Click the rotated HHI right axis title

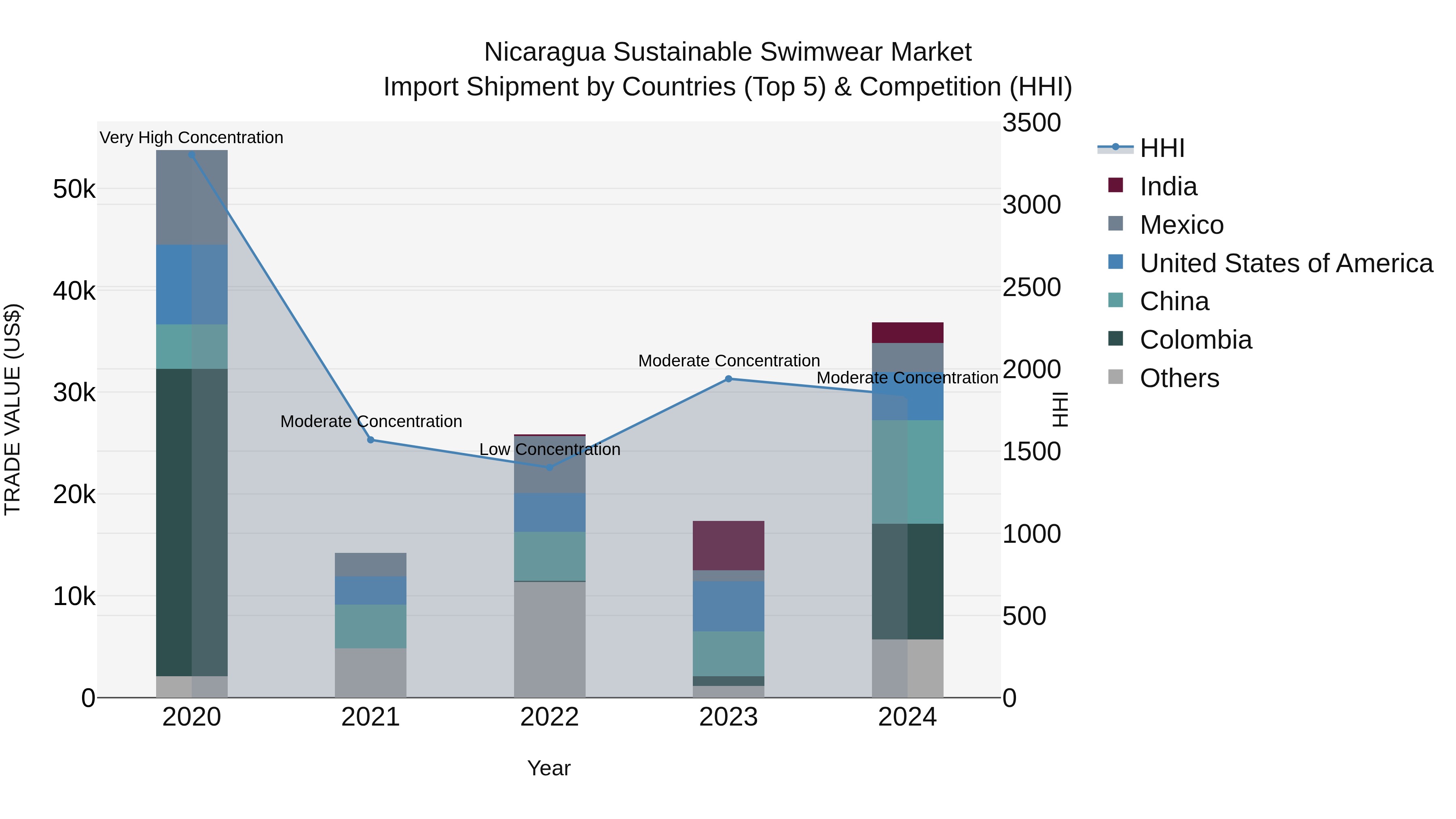[1060, 409]
